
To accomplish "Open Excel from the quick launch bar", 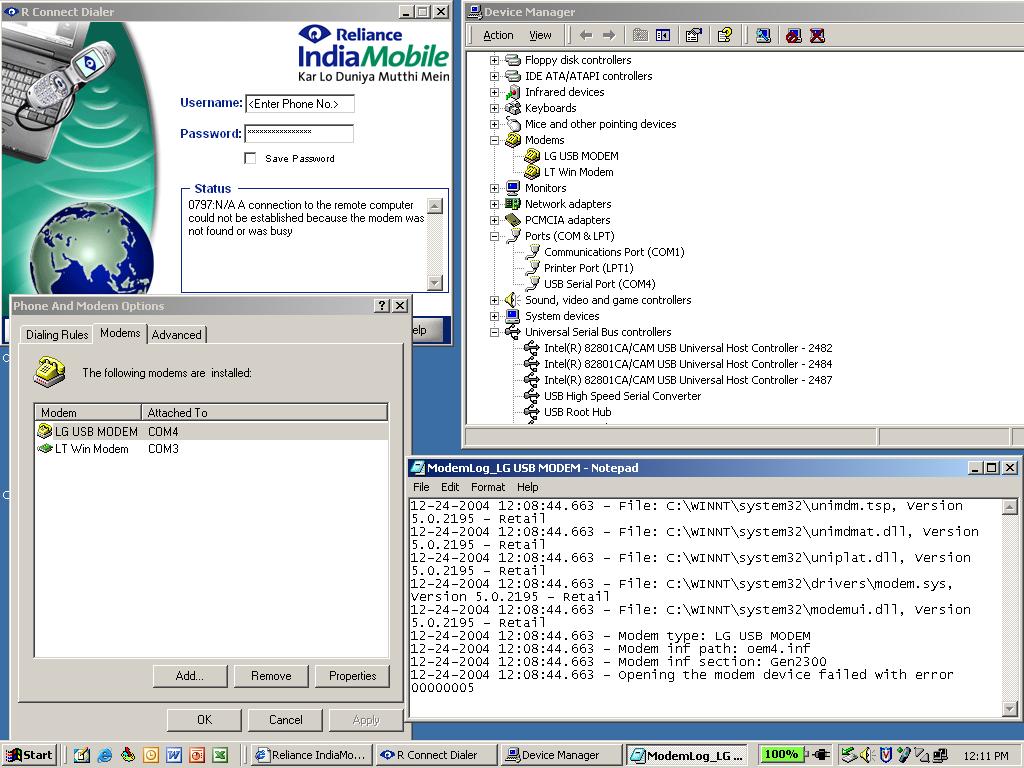I will [x=220, y=755].
